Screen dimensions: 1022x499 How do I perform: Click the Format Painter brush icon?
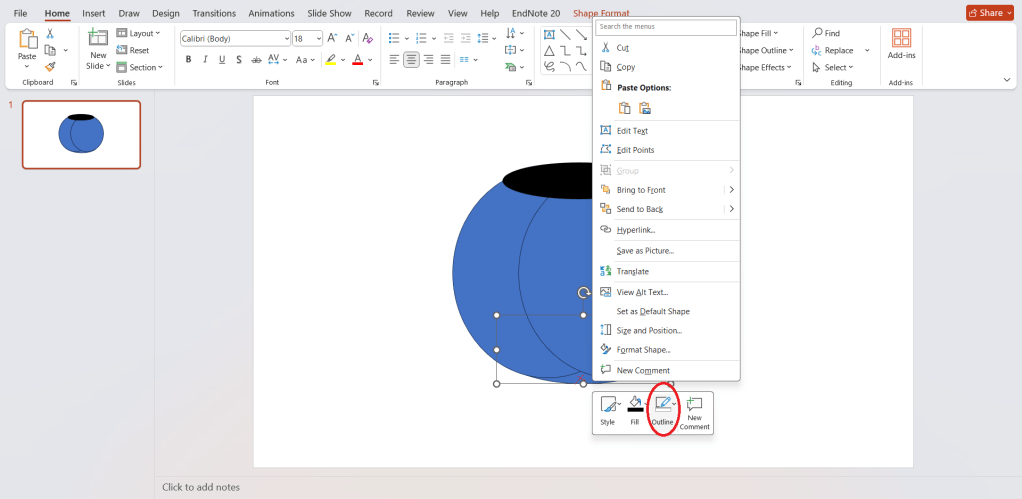click(50, 67)
